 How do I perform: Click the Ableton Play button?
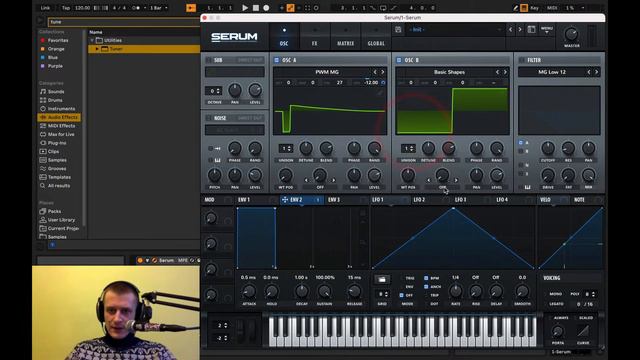[x=245, y=8]
